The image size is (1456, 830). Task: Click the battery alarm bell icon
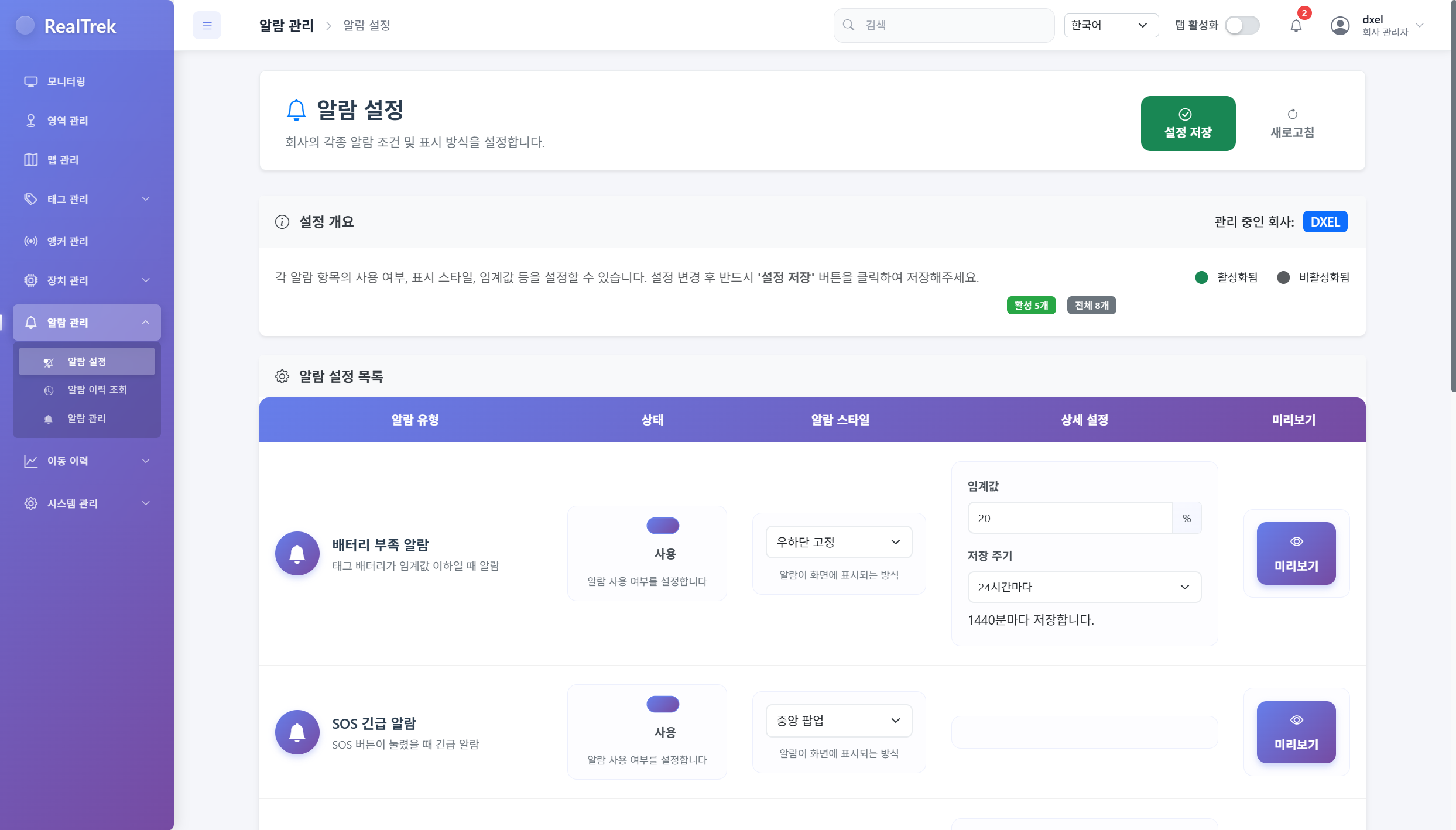tap(297, 554)
